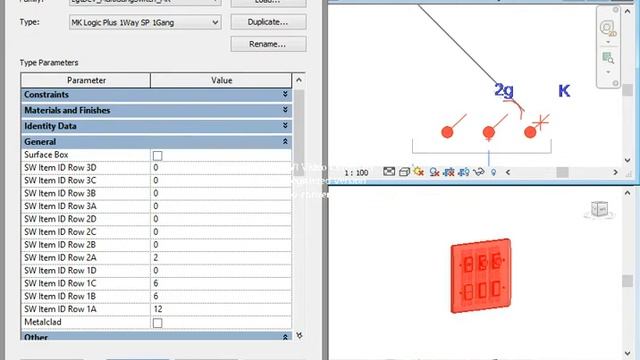Click the plan view horizontal scroll right arrow

click(616, 172)
